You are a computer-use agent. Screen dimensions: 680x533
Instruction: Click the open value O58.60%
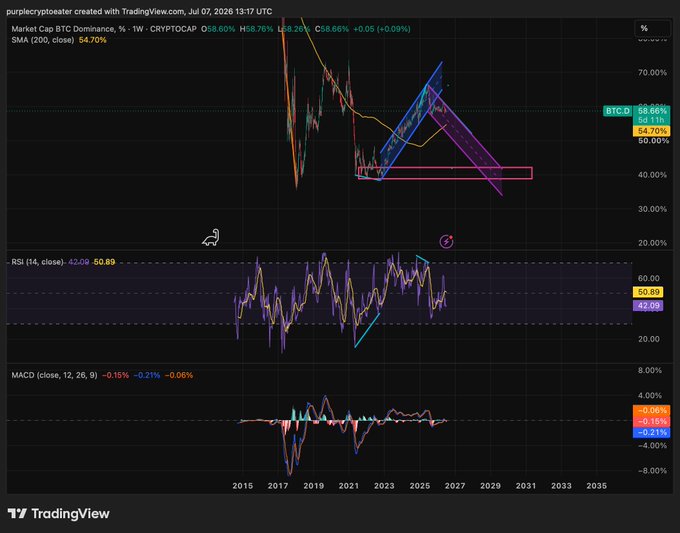click(x=218, y=29)
